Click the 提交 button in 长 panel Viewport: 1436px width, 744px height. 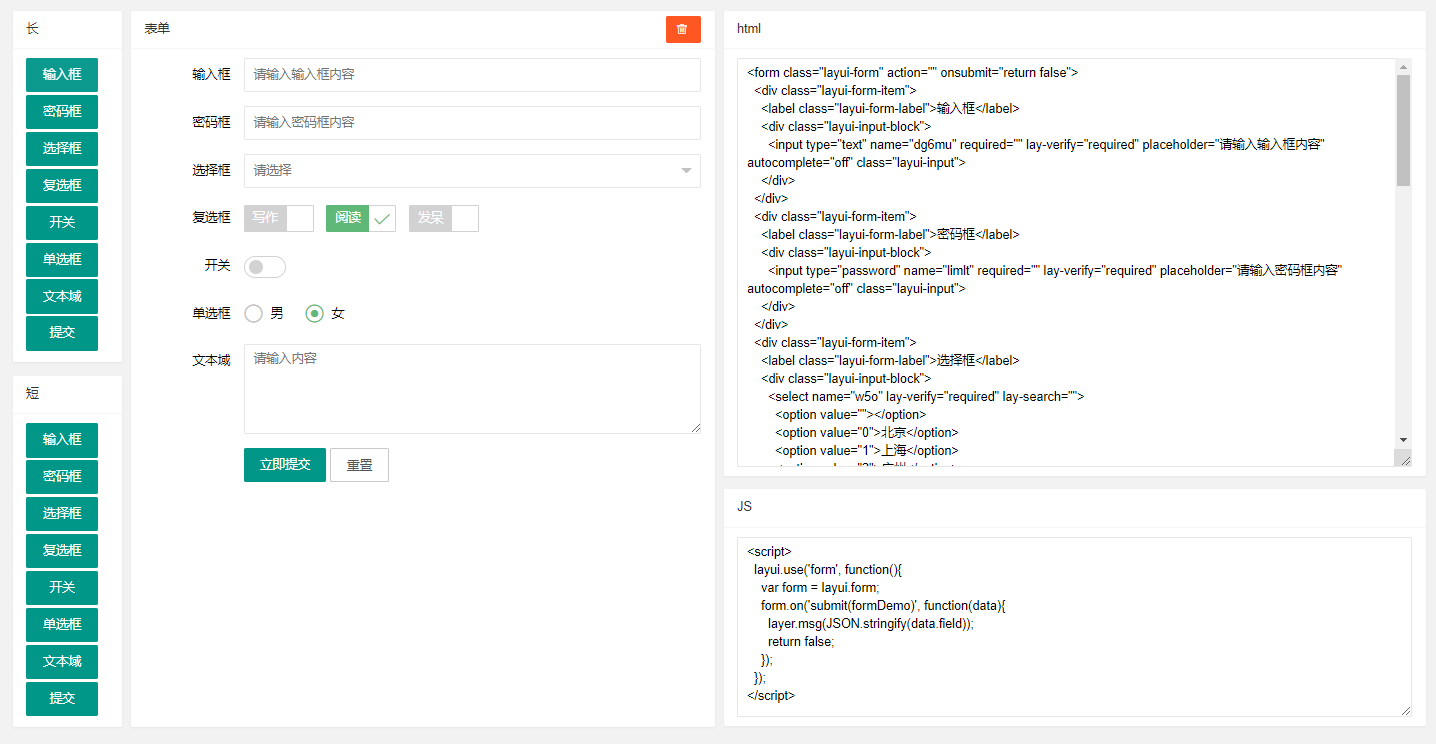click(62, 333)
